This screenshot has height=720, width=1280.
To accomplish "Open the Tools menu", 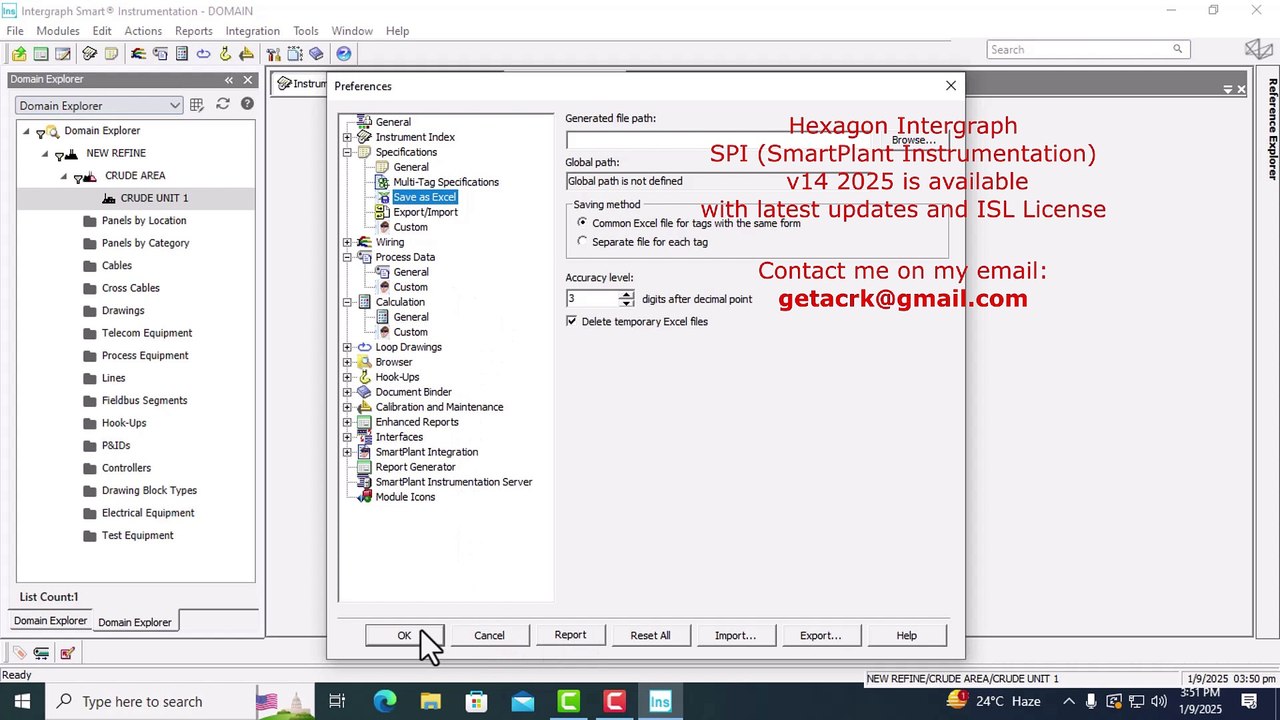I will [306, 31].
